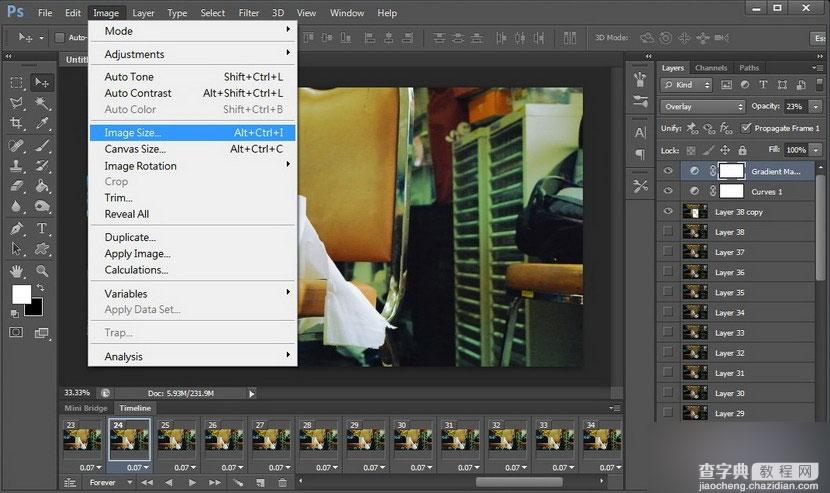
Task: Switch to the Paths tab
Action: coord(749,68)
